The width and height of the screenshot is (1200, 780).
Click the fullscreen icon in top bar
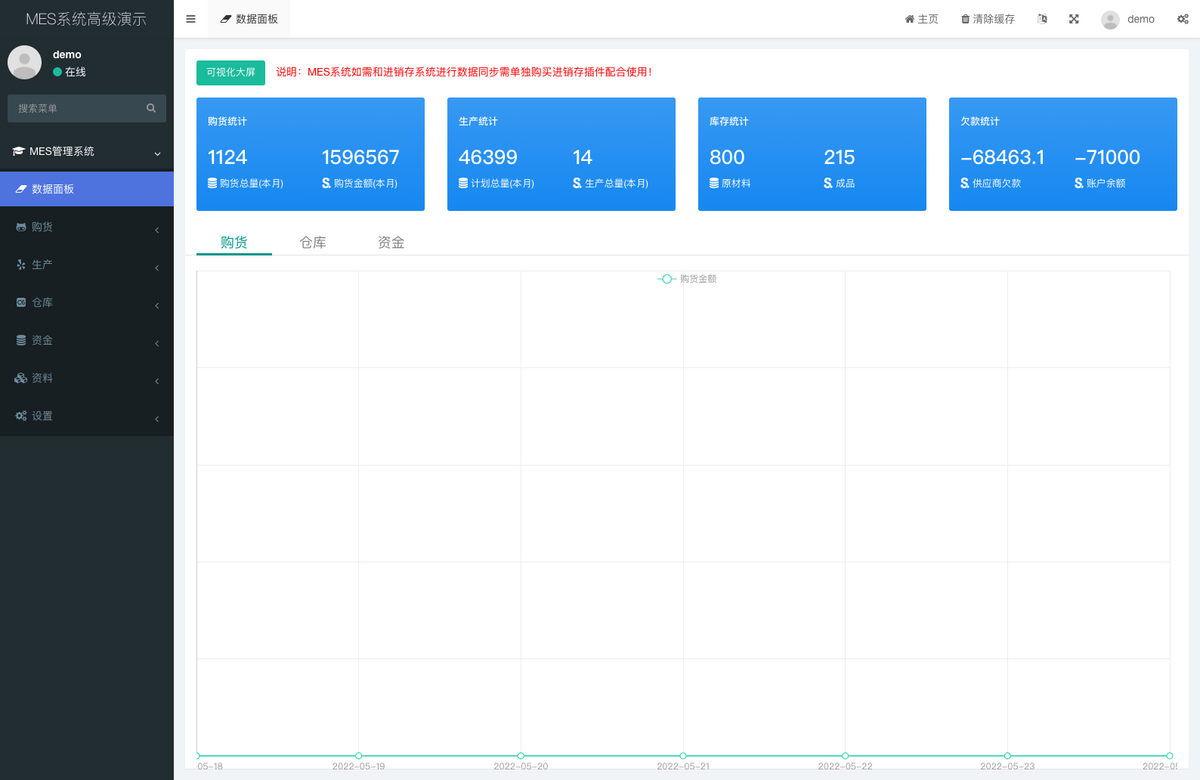tap(1073, 19)
